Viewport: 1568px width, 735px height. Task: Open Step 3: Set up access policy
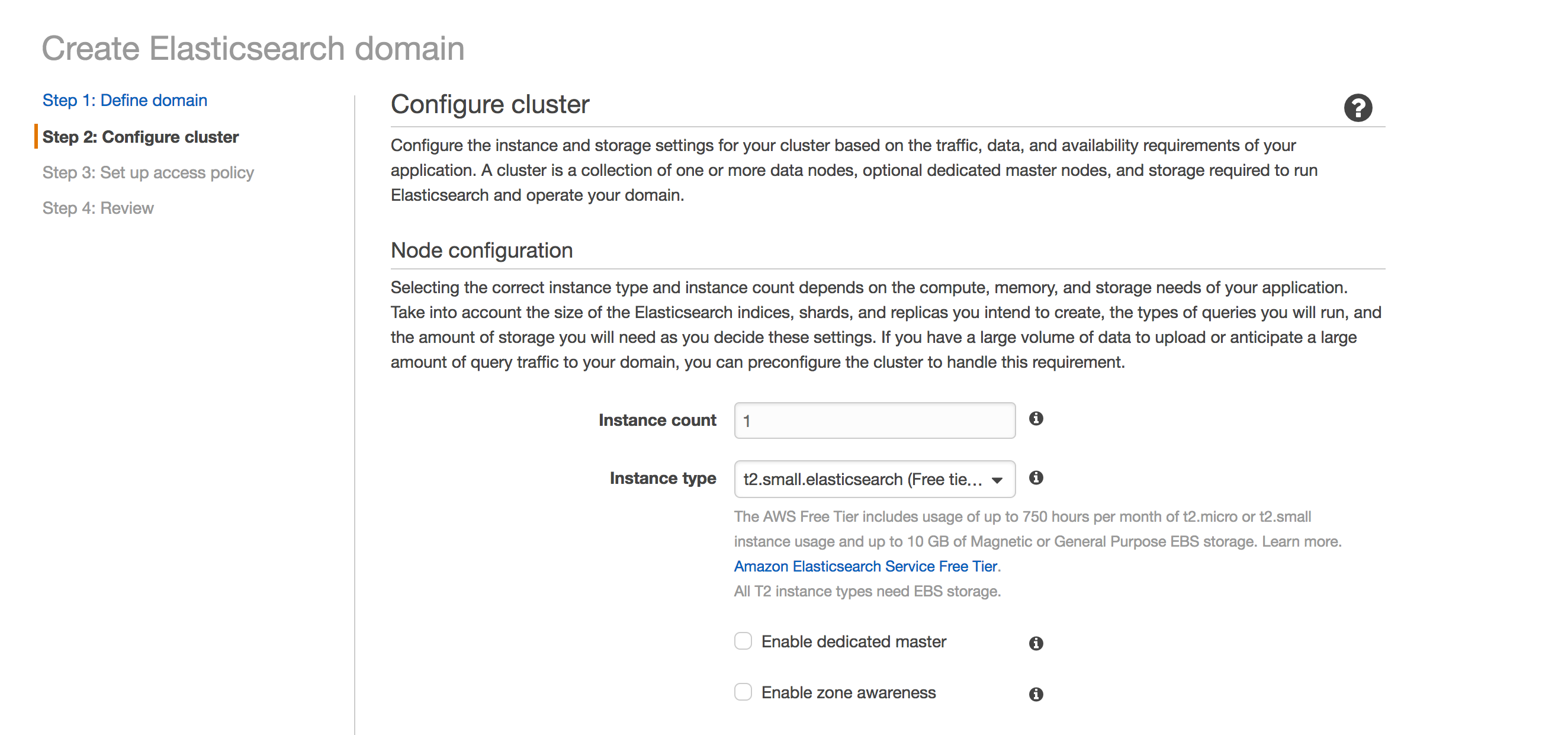149,172
